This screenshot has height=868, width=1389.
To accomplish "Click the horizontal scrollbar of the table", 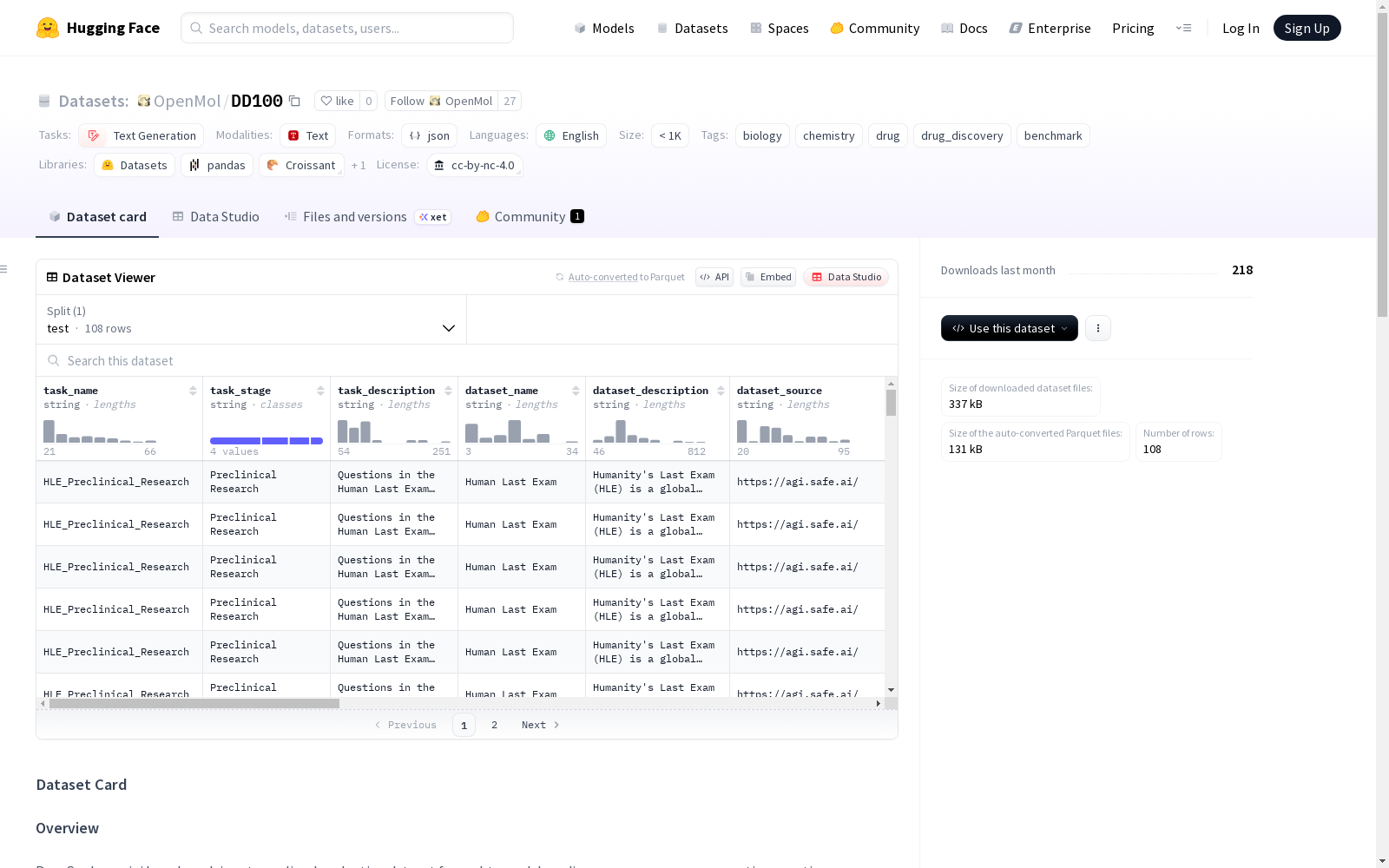I will click(194, 703).
